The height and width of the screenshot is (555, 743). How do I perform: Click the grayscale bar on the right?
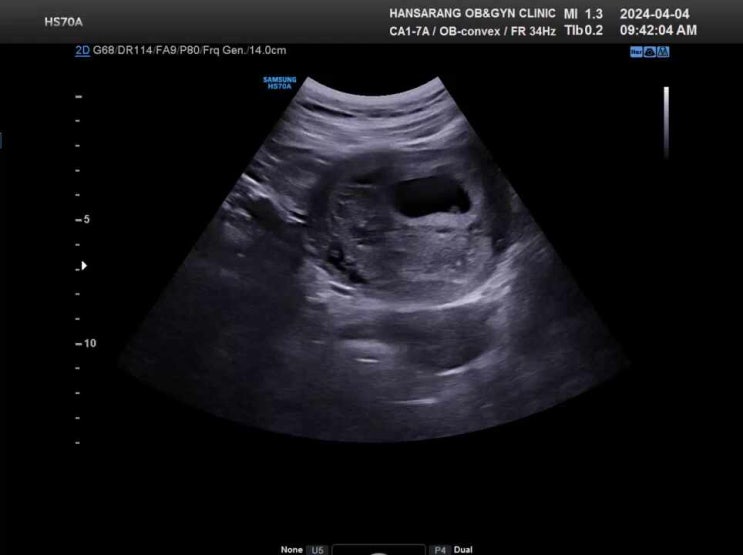click(x=666, y=122)
